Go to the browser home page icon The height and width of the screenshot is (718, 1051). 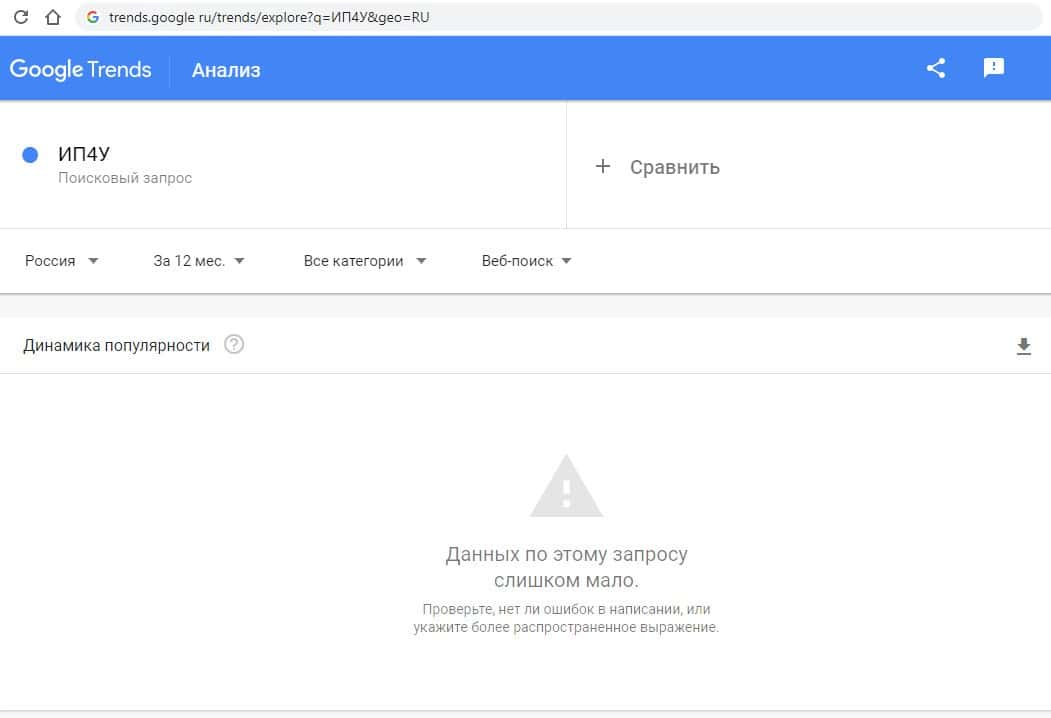tap(53, 17)
